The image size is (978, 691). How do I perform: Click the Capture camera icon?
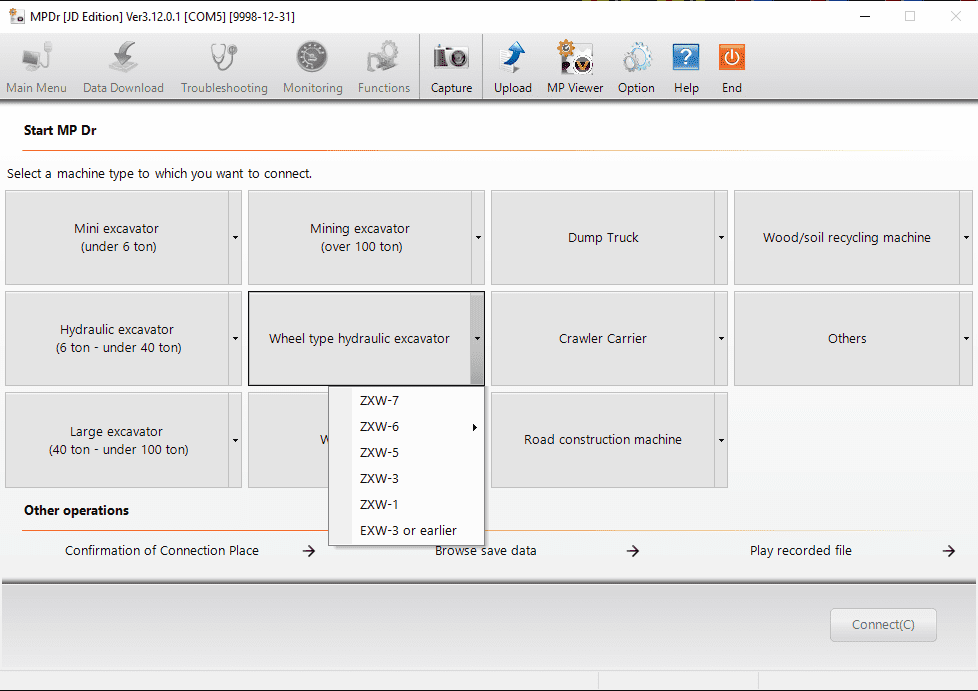[451, 59]
